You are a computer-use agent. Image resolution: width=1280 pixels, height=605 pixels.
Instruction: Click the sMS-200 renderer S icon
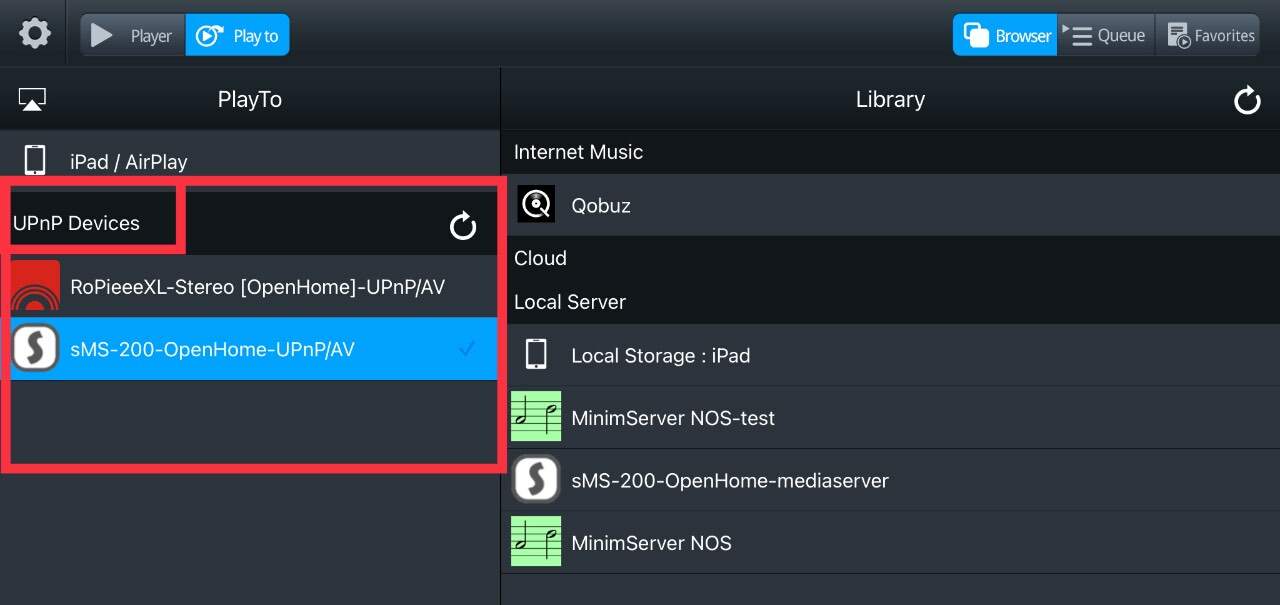pos(36,349)
